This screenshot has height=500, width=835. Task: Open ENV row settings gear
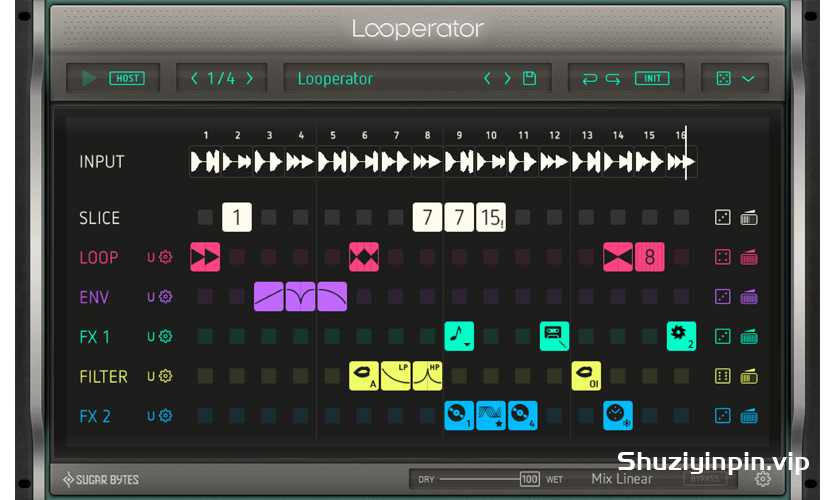tap(166, 297)
